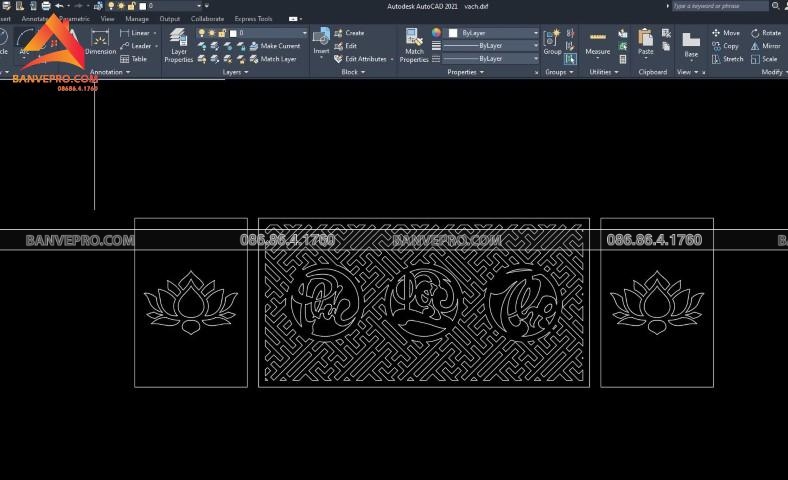Click Create block tool

[349, 33]
